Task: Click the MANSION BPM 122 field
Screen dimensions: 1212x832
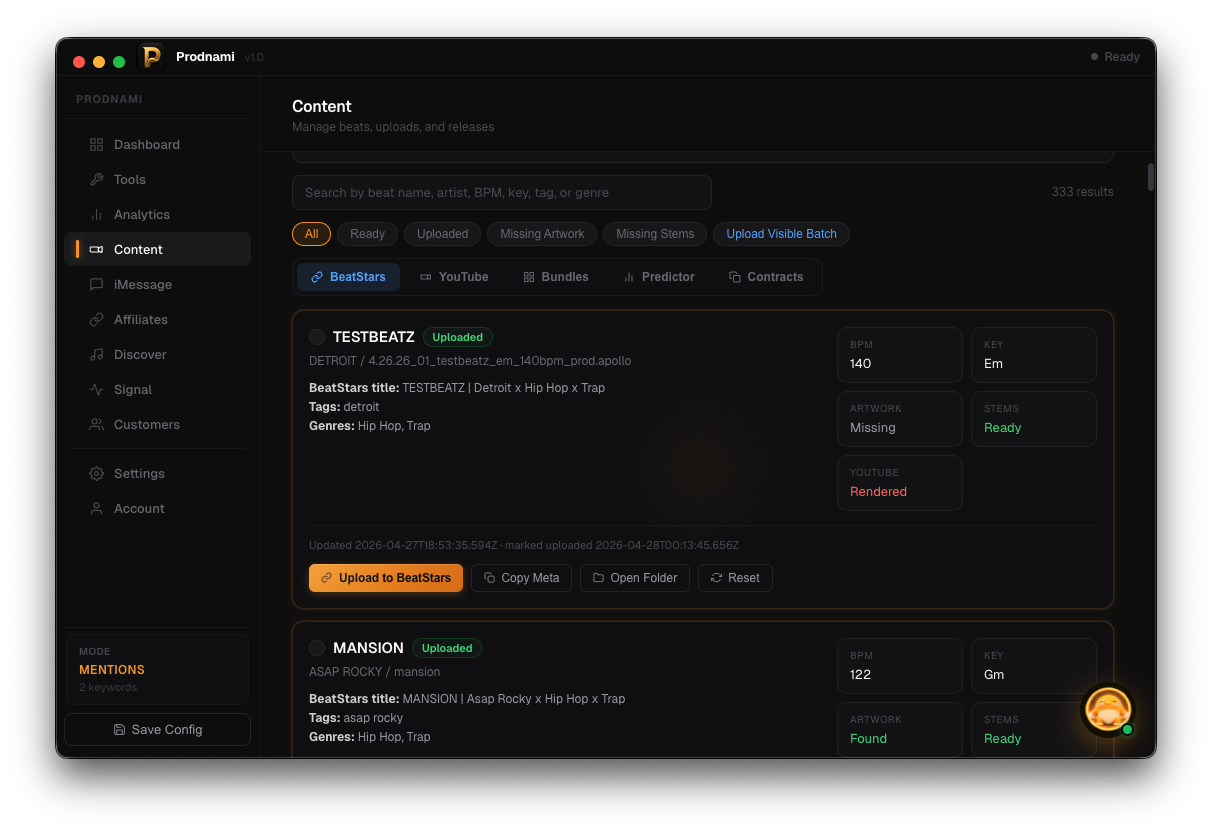Action: click(x=900, y=666)
